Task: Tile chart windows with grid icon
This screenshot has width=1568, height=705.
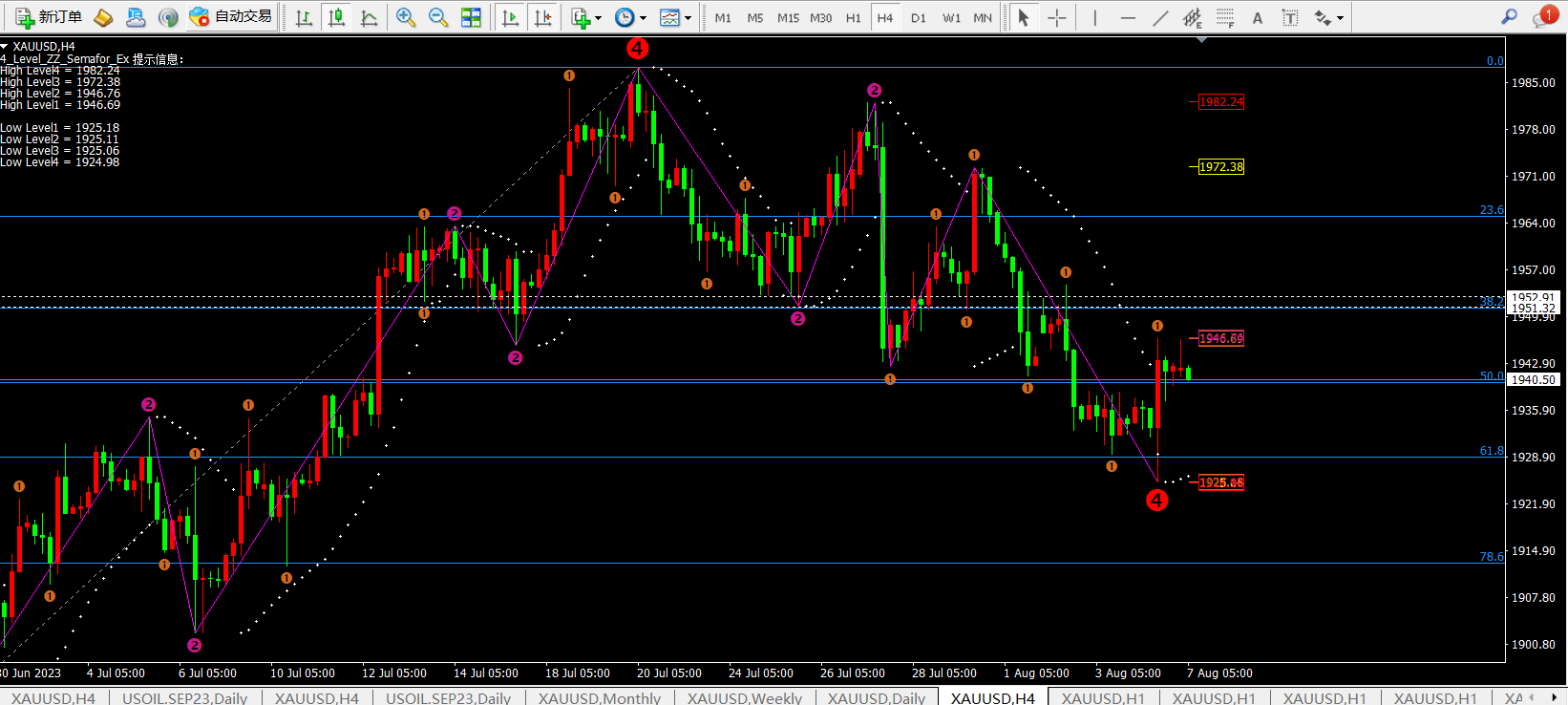Action: (471, 17)
